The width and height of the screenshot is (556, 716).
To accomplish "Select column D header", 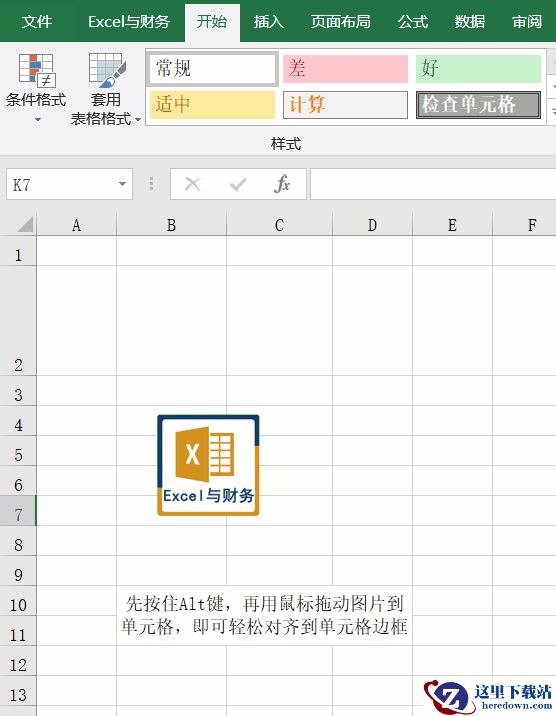I will [372, 225].
